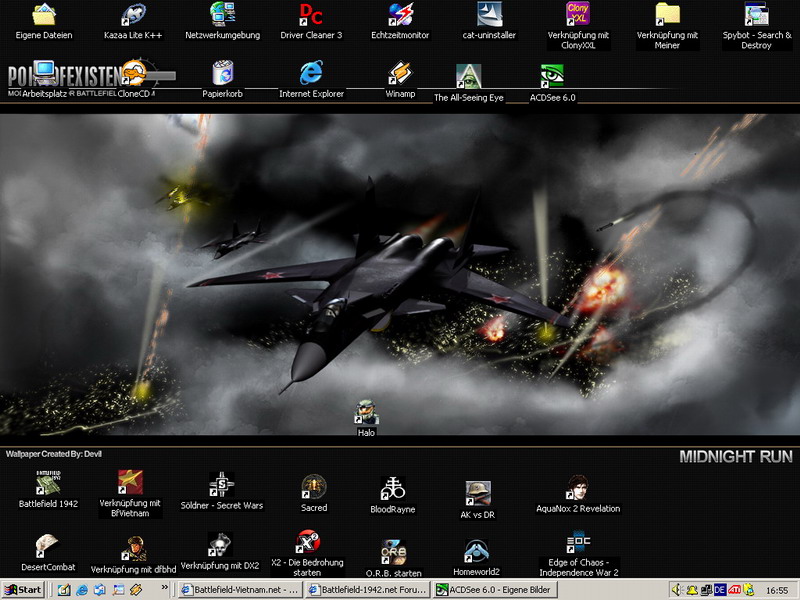The image size is (800, 600).
Task: Click the DE language indicator in tray
Action: click(x=720, y=590)
